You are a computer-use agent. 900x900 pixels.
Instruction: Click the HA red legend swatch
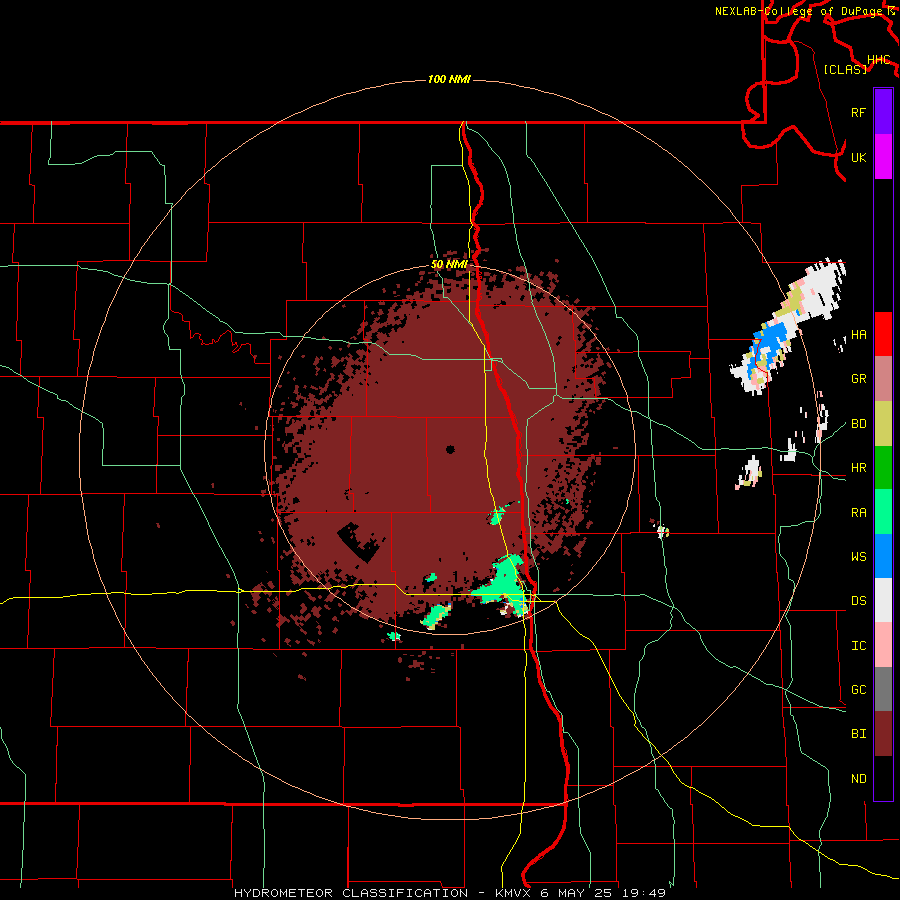coord(883,334)
